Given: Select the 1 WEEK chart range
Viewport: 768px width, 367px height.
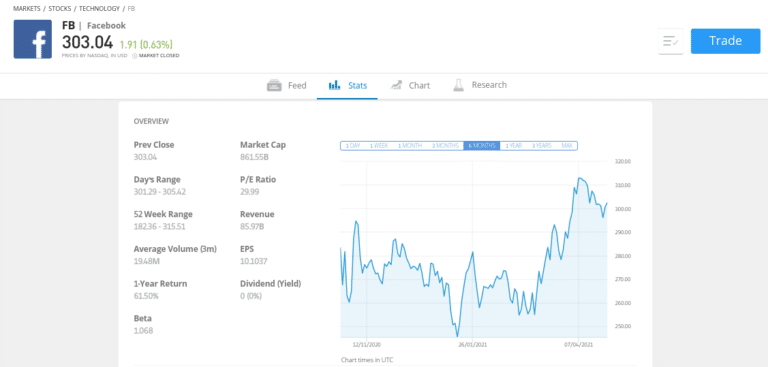Looking at the screenshot, I should [x=379, y=146].
